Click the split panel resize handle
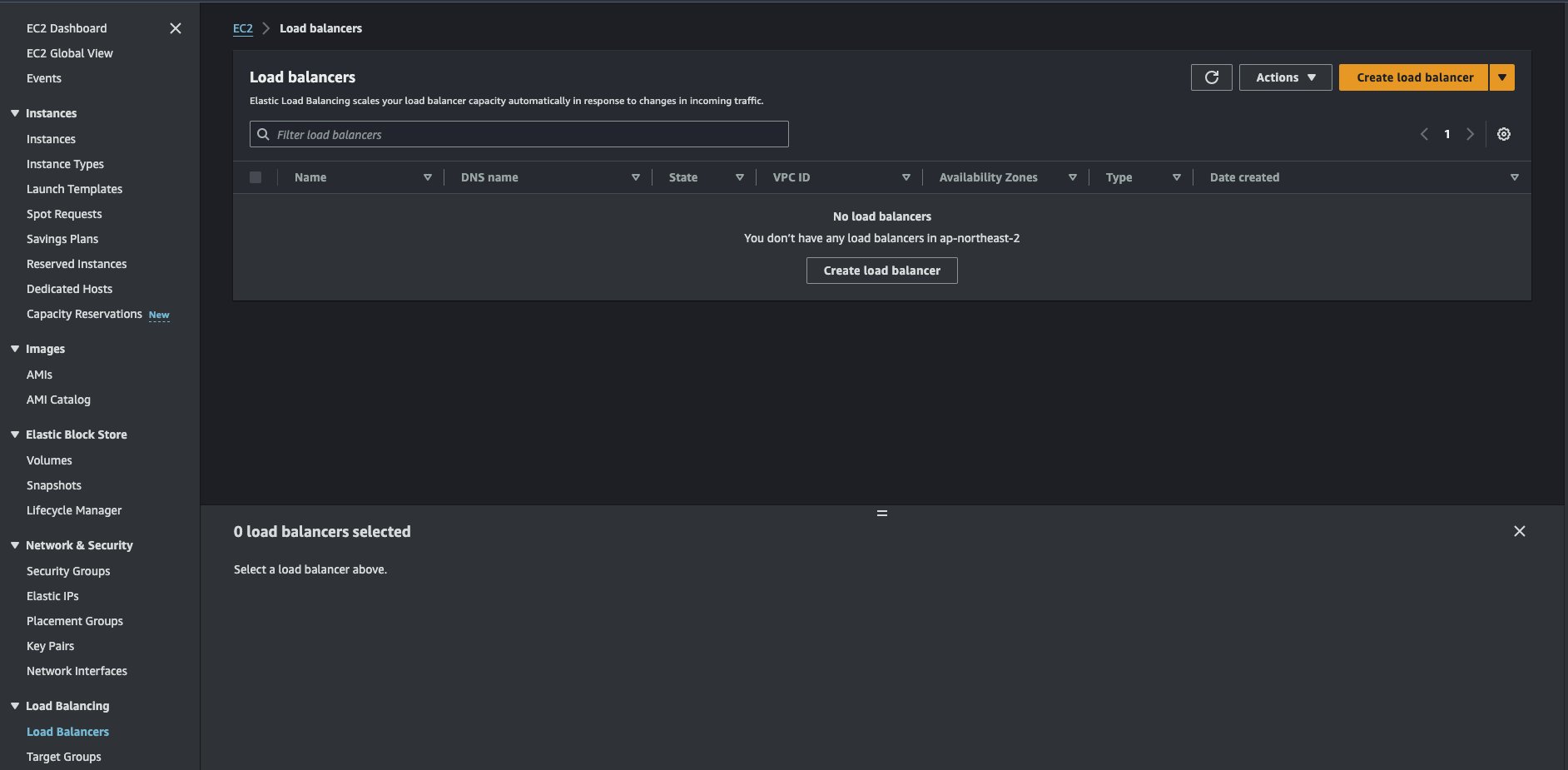The image size is (1568, 770). click(882, 513)
